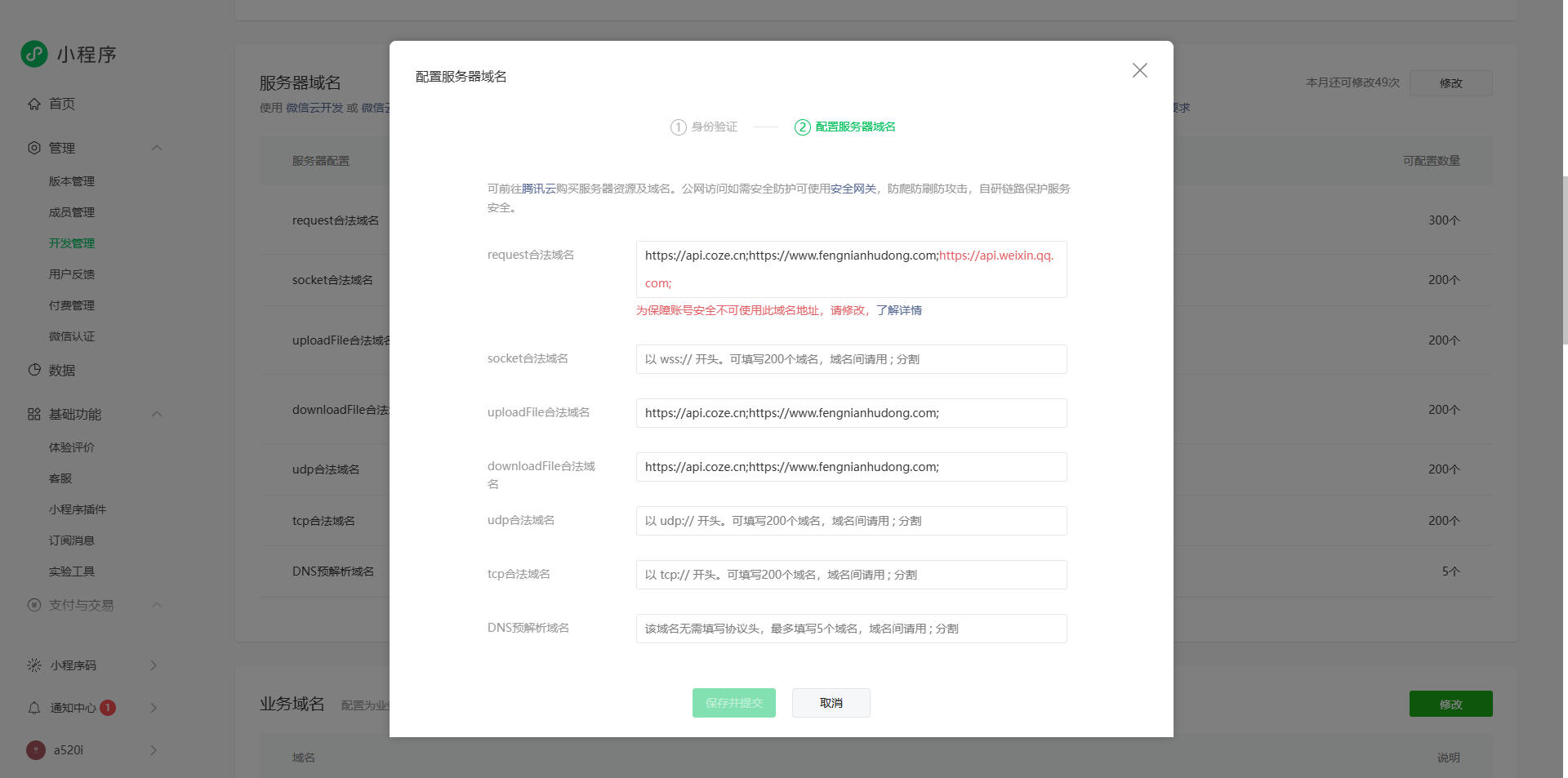1568x778 pixels.
Task: Focus the udp合法域名 input field
Action: (x=852, y=521)
